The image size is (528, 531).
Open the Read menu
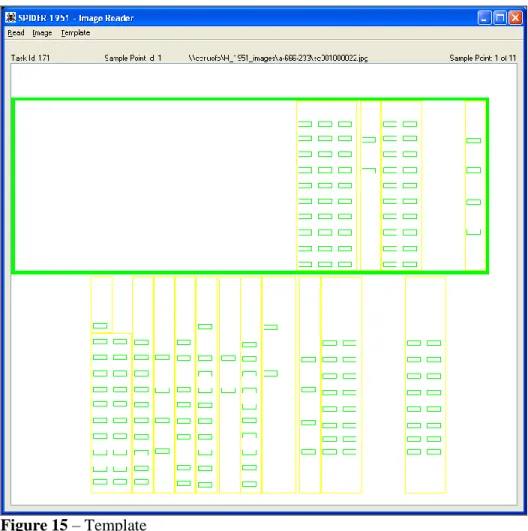[16, 33]
